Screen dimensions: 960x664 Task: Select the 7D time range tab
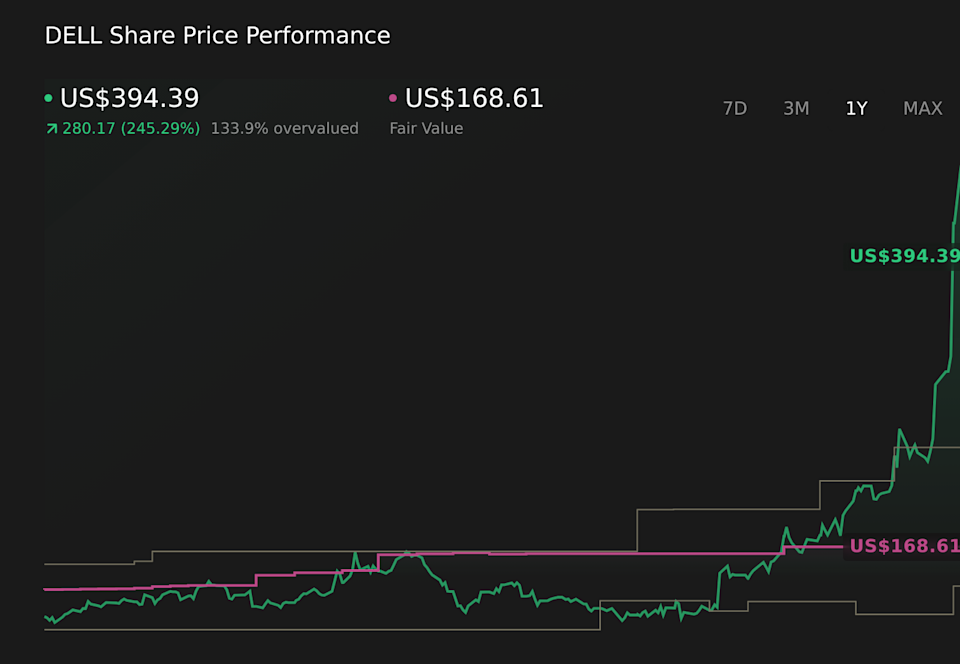pos(735,109)
